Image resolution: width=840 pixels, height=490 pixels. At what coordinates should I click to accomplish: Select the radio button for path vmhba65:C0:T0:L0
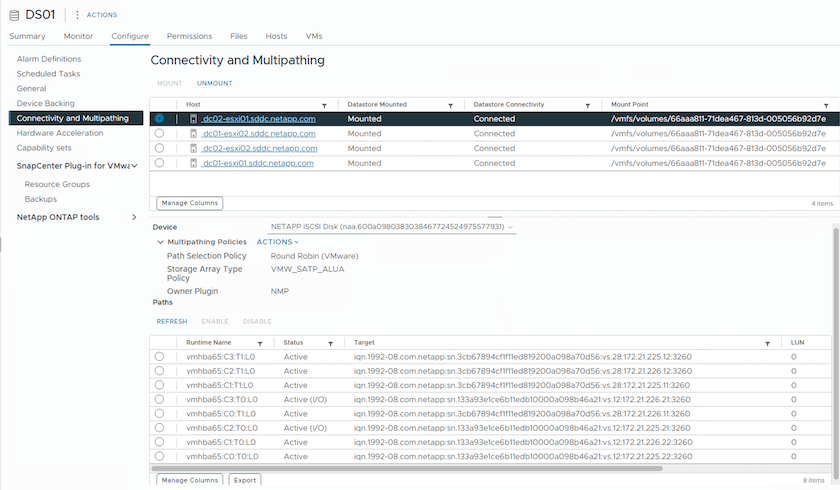click(160, 455)
